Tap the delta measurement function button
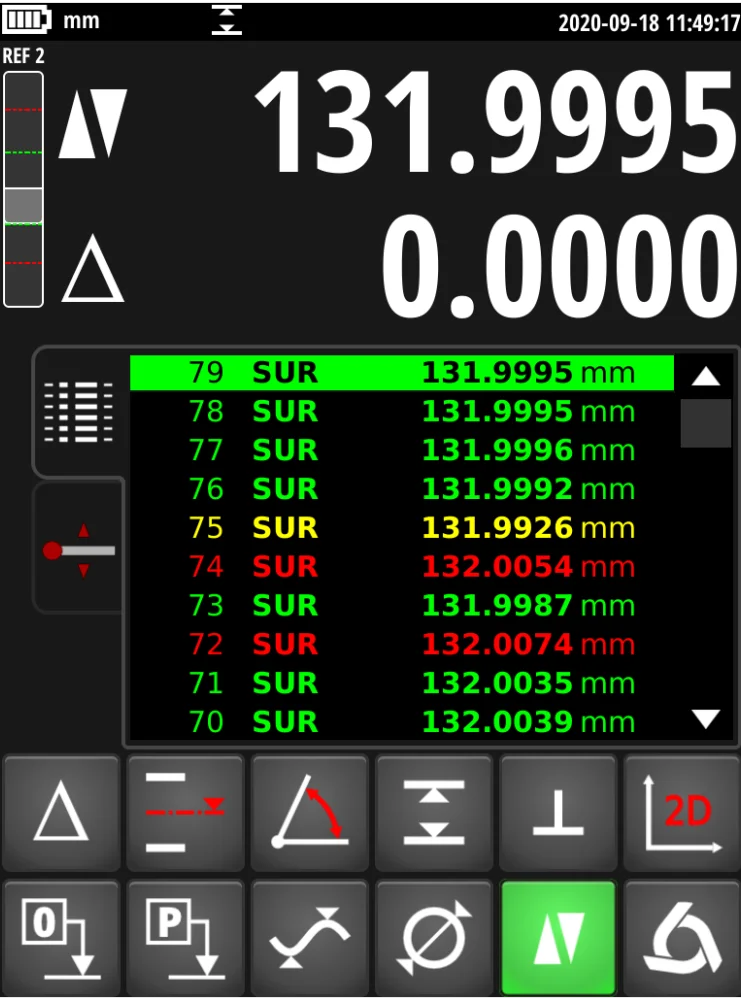 (x=61, y=812)
